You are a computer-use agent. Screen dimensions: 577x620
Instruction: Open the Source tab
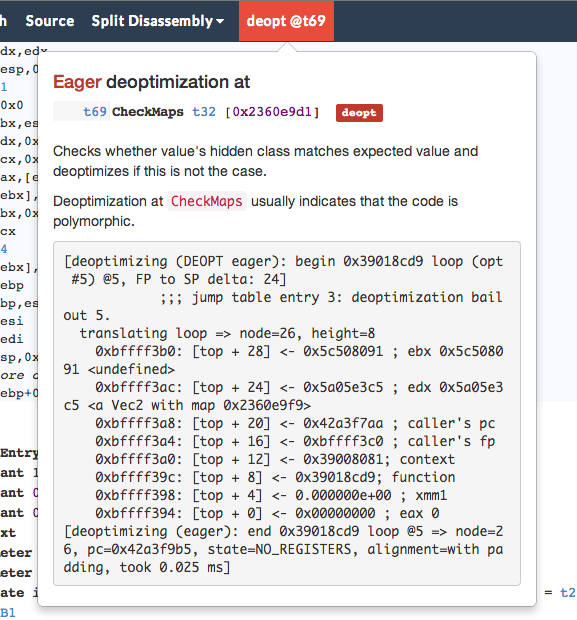pos(49,21)
